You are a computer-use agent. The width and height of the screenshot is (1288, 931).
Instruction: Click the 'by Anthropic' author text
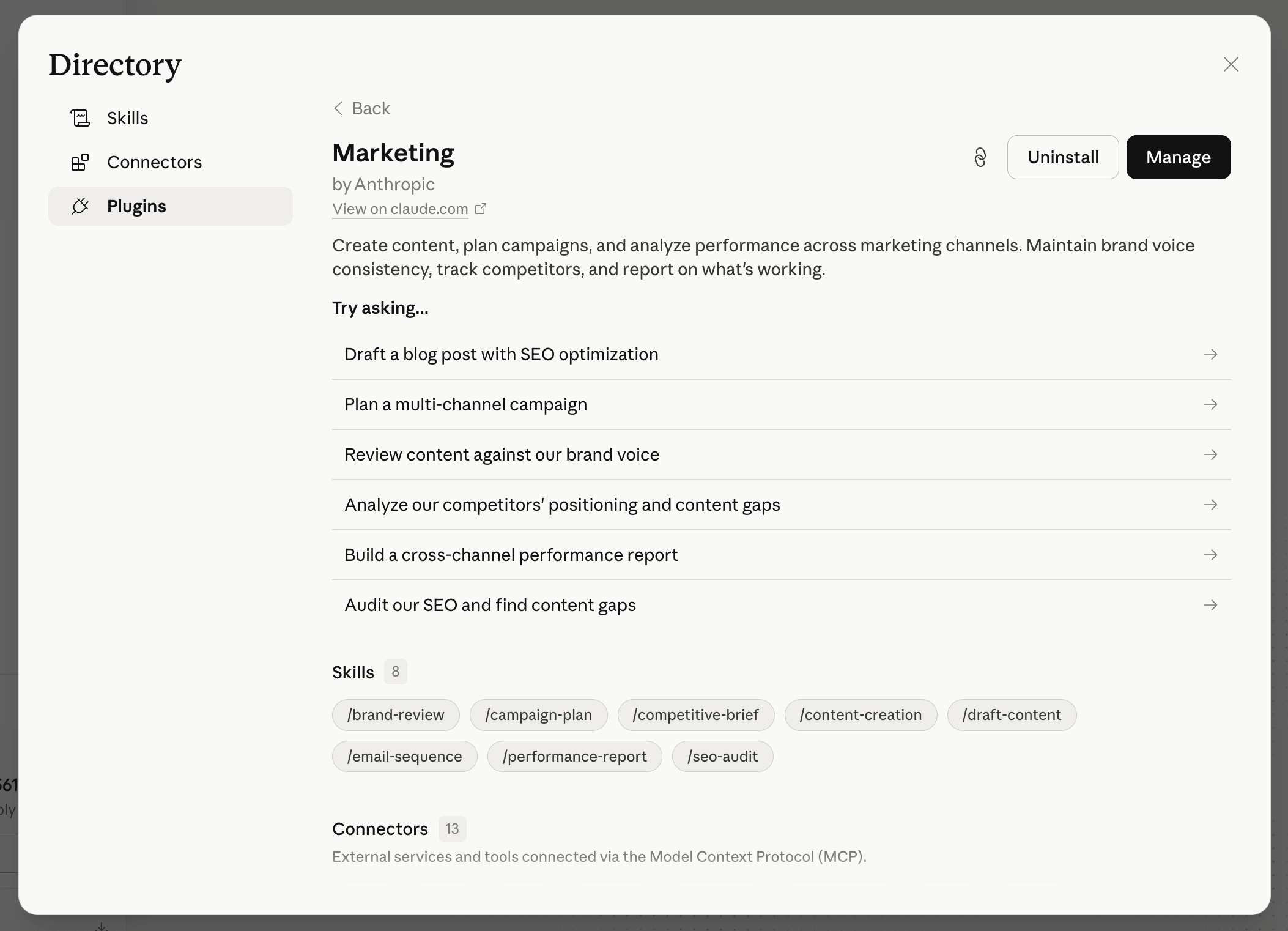(383, 184)
